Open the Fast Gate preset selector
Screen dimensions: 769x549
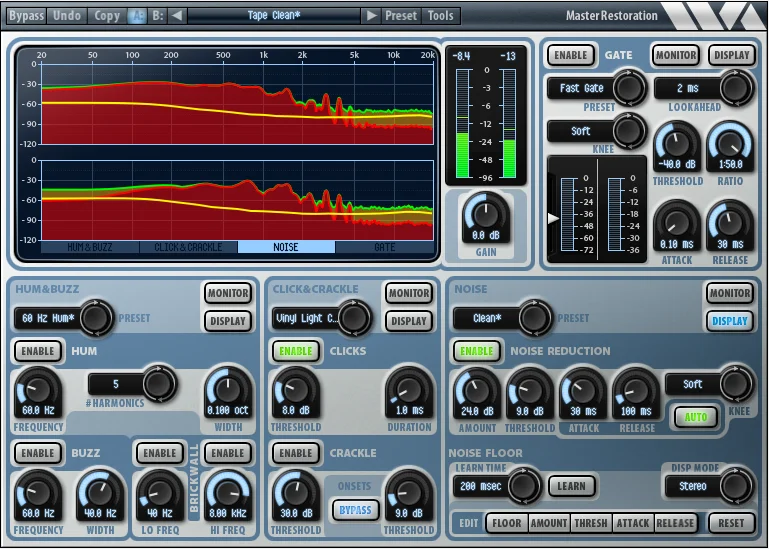[x=595, y=88]
